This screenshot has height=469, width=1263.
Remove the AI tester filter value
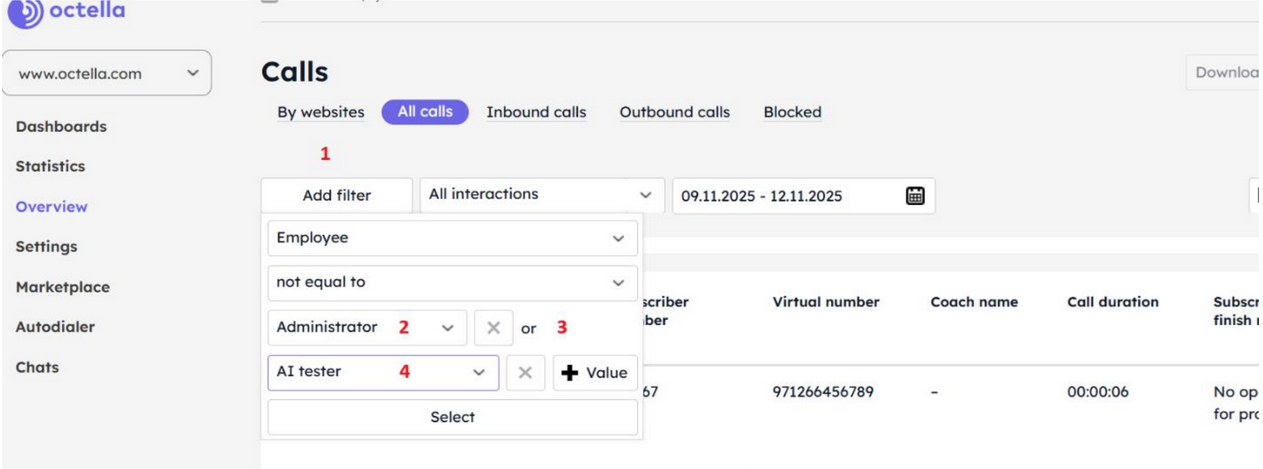[525, 373]
